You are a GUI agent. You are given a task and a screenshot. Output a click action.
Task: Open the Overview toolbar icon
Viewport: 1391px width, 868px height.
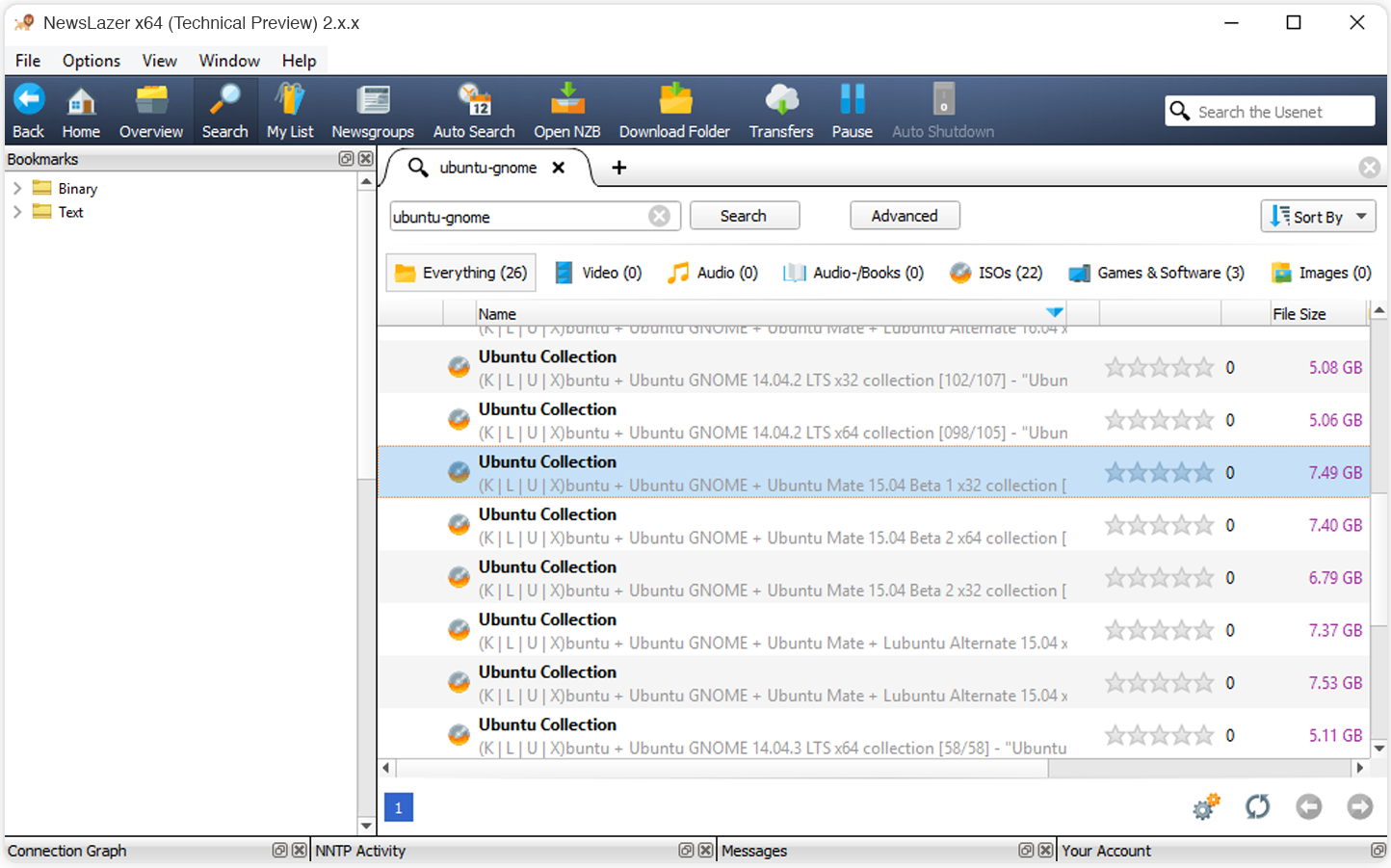click(151, 100)
